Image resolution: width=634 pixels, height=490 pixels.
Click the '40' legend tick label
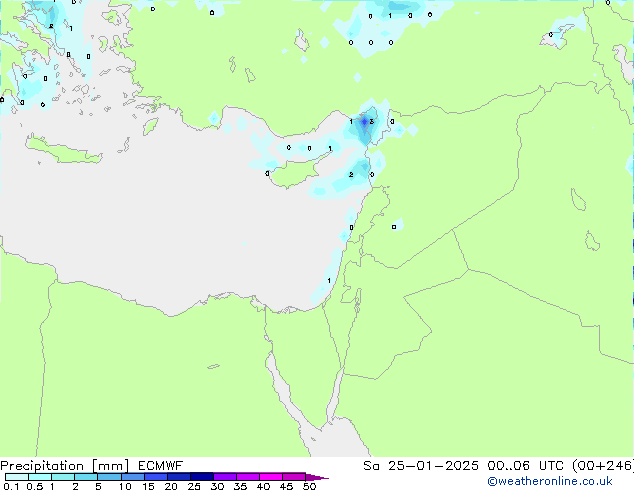[x=263, y=486]
